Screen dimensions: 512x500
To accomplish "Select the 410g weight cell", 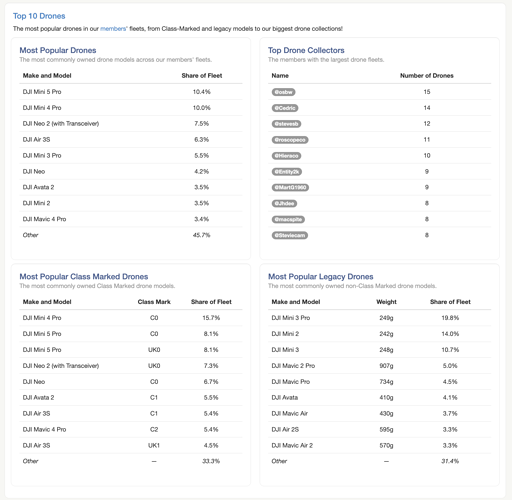I will 386,398.
